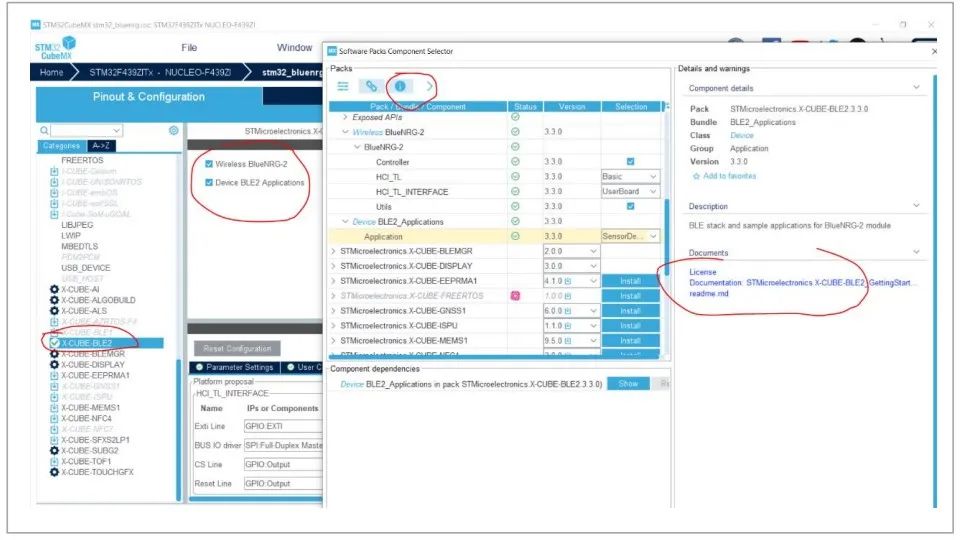Collapse the Device BLE2_Applications node
961x540 pixels.
345,221
